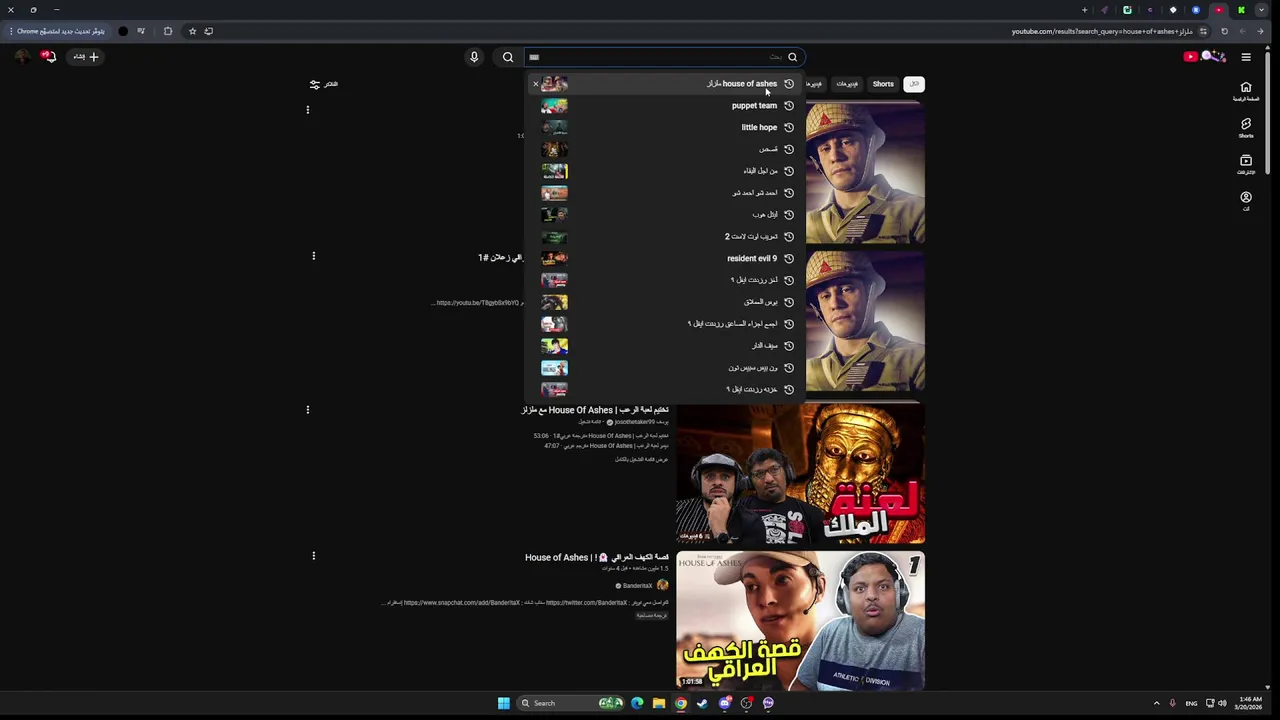Select the Videos (فيديوهات) filter chip
The image size is (1280, 720).
point(847,84)
